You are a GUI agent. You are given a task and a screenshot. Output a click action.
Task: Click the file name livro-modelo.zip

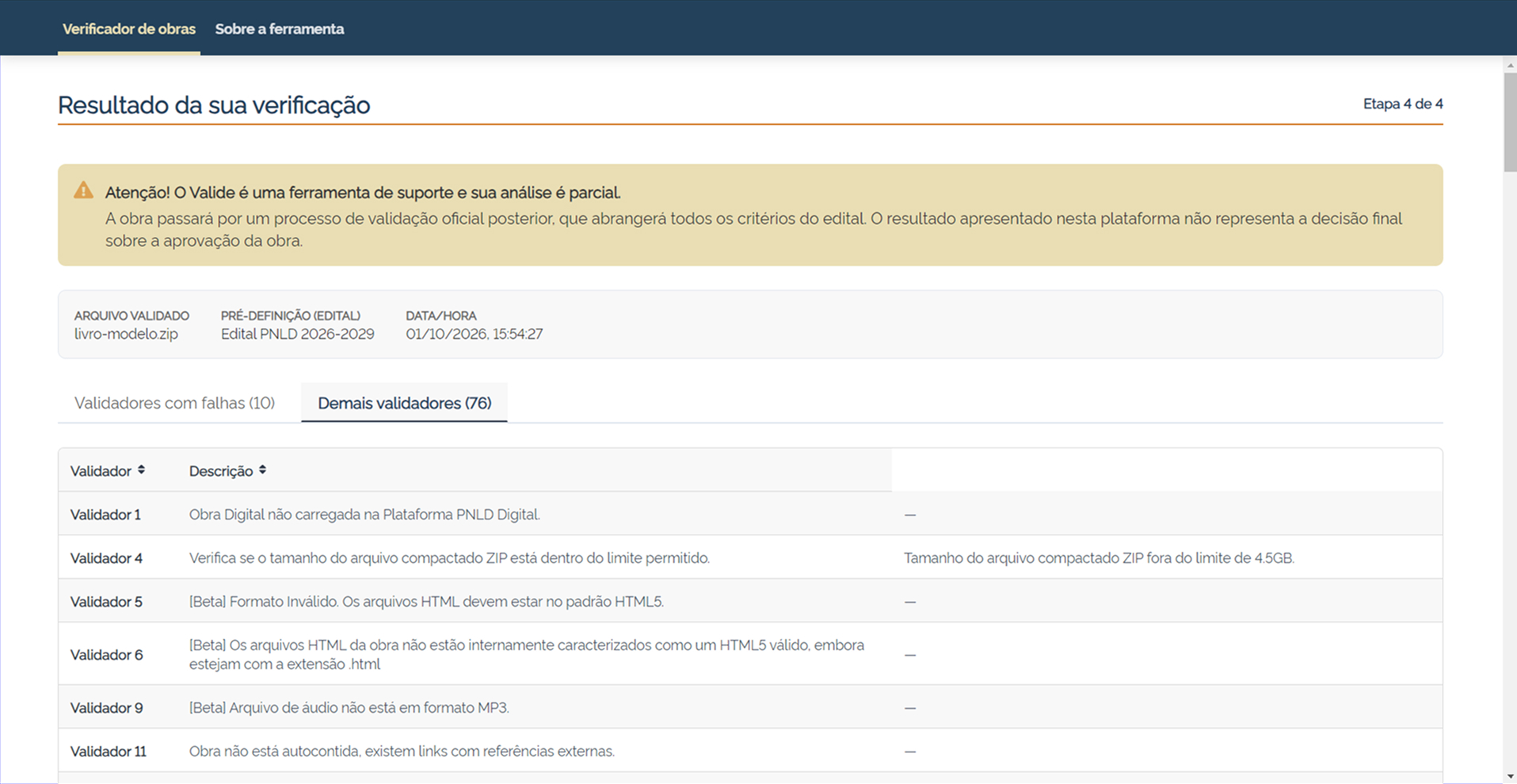[126, 334]
